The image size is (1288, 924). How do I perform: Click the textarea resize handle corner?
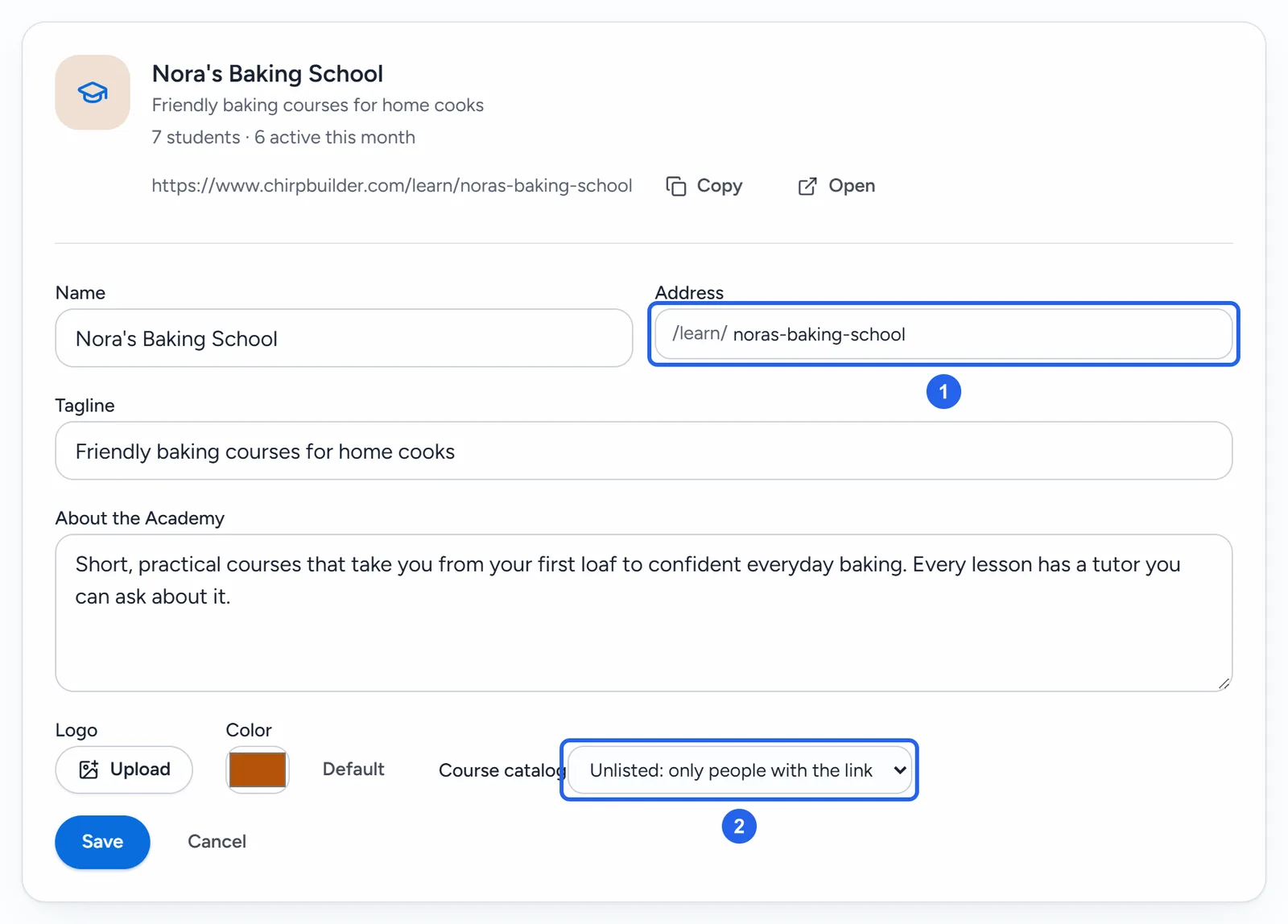1224,683
